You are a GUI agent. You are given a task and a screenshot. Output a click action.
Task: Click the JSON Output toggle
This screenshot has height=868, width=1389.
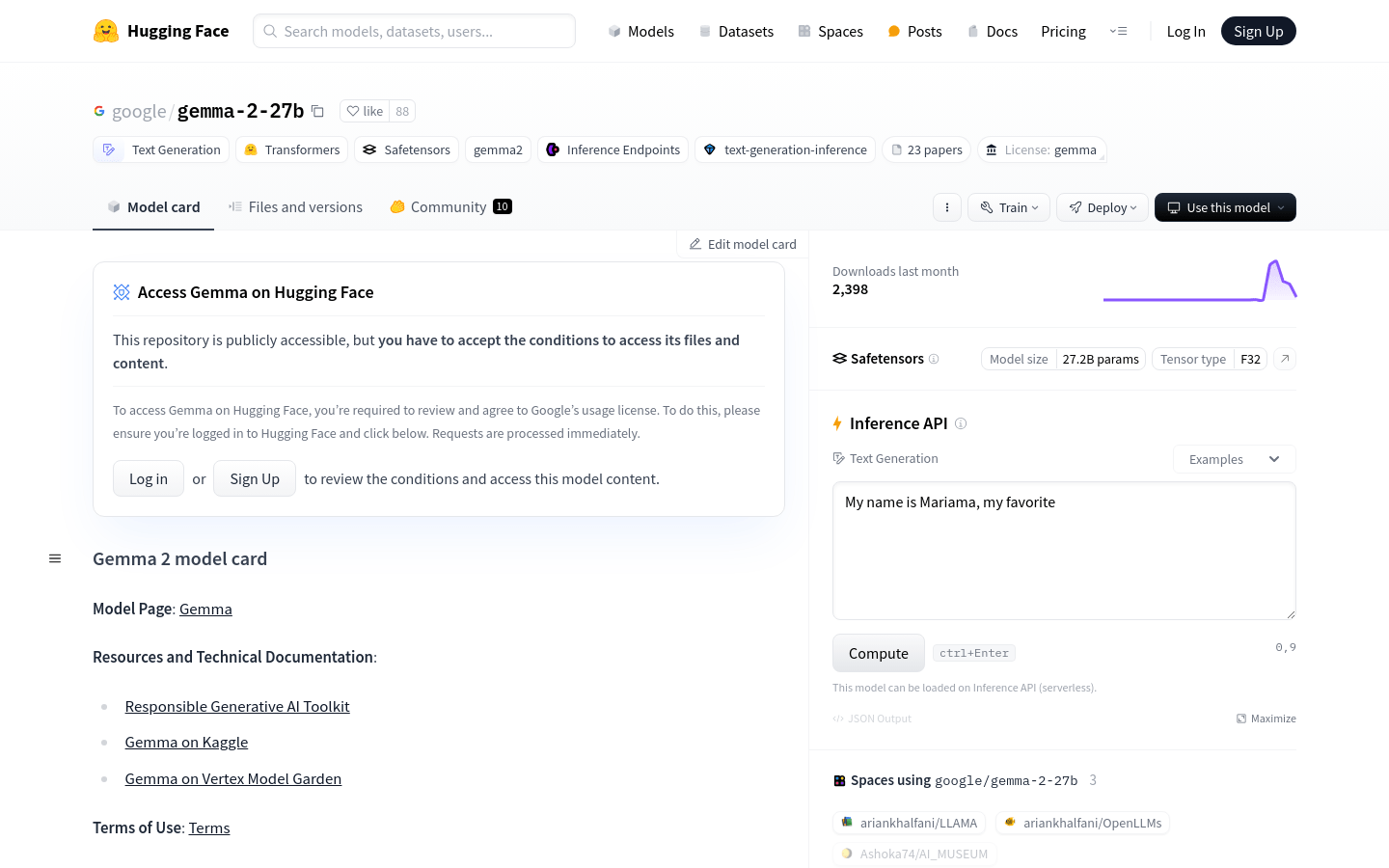pos(872,719)
